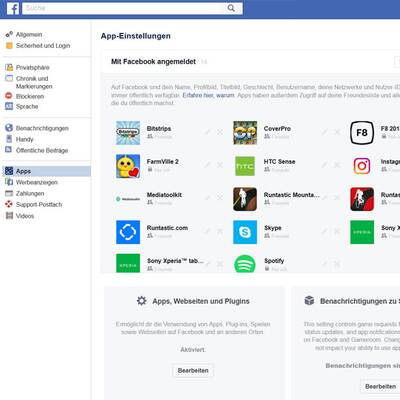Edit HTC Sense with pencil icon
Image resolution: width=400 pixels, height=400 pixels.
pyautogui.click(x=325, y=165)
